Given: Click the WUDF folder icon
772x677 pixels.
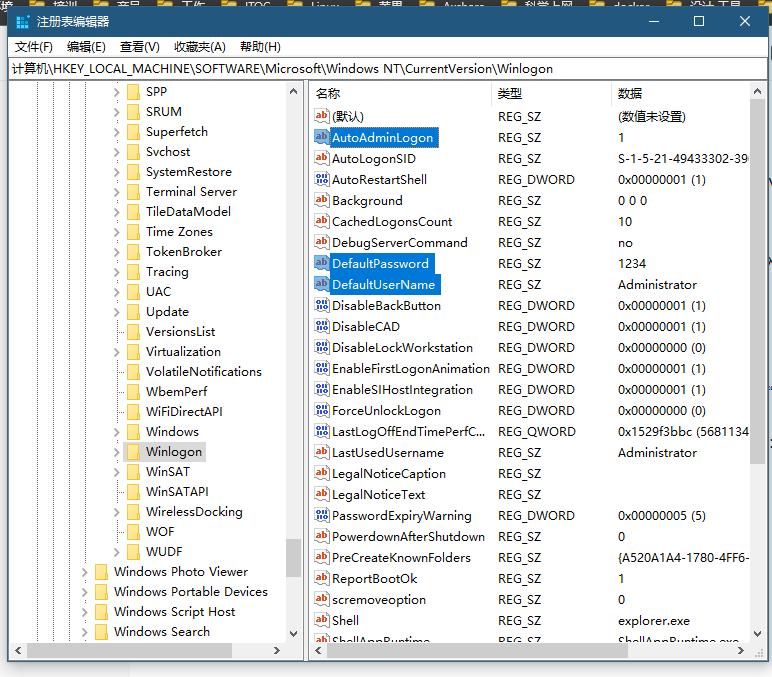Looking at the screenshot, I should pos(133,551).
